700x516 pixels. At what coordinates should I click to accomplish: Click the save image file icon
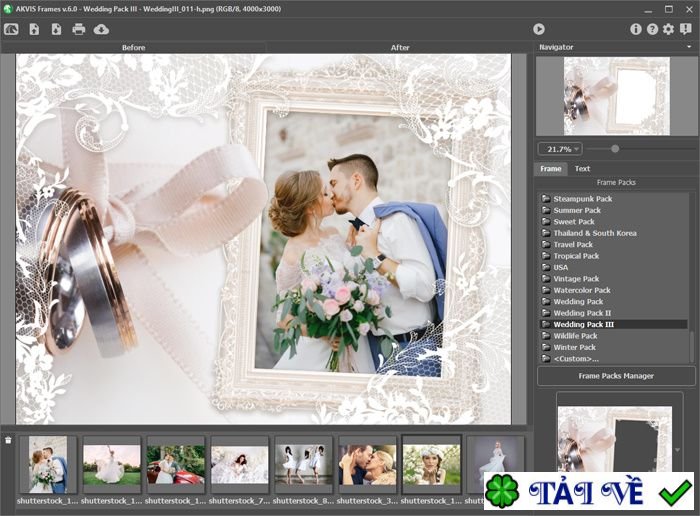pos(56,29)
